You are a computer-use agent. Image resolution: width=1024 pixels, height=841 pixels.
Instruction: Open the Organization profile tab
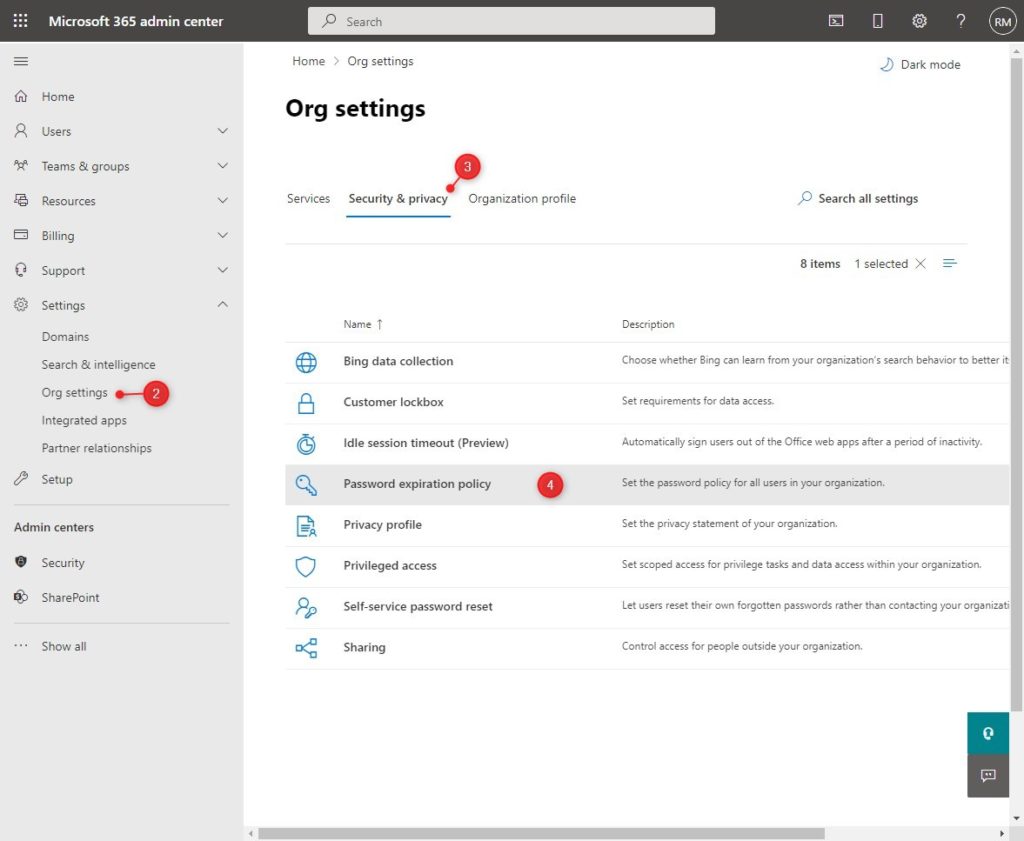click(x=522, y=198)
